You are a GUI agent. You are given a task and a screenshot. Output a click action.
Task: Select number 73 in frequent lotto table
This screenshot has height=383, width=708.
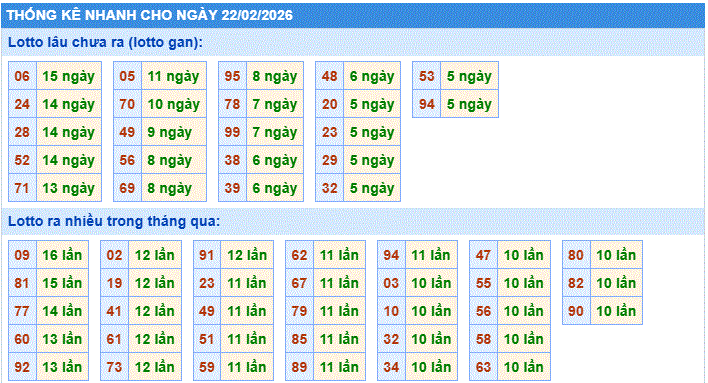(114, 367)
